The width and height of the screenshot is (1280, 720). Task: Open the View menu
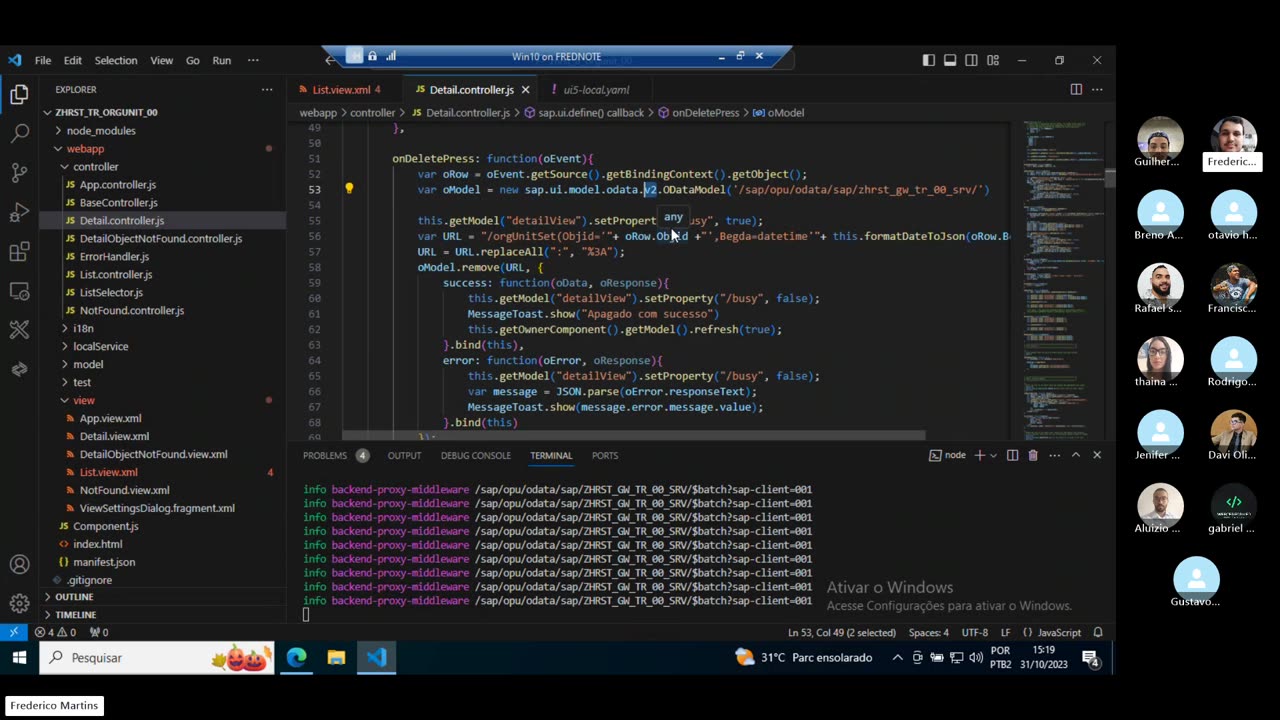[161, 60]
